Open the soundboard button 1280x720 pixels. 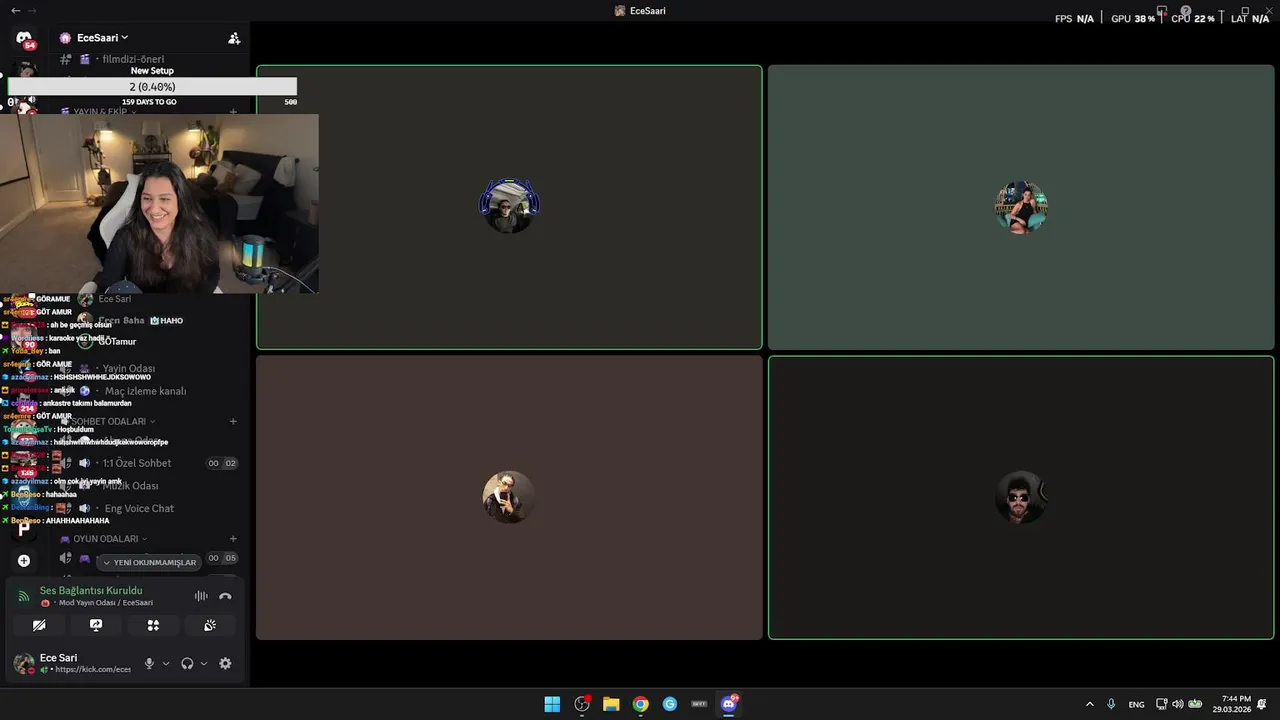tap(210, 625)
